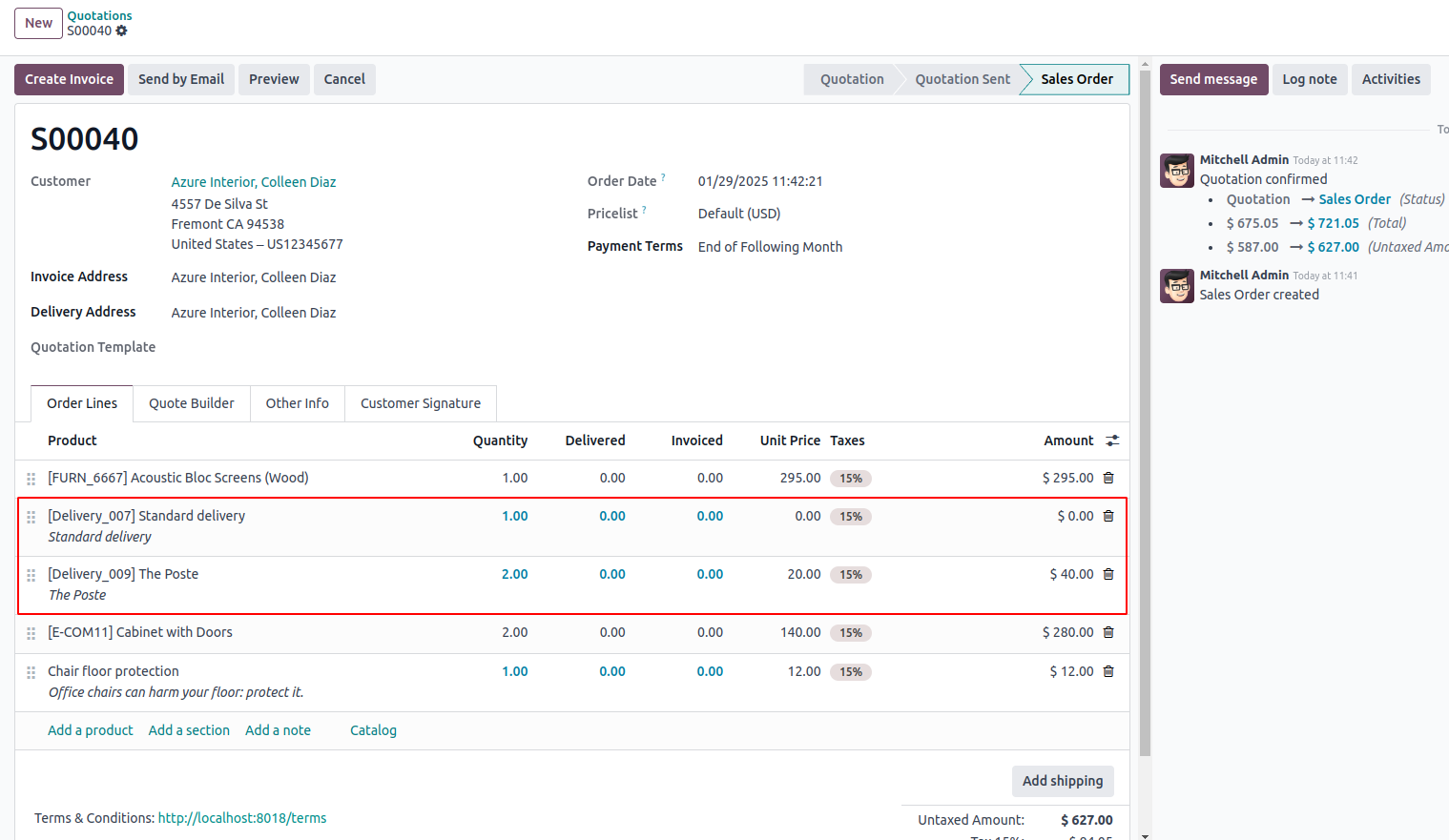
Task: Click the Quotation Sent status stage
Action: (962, 79)
